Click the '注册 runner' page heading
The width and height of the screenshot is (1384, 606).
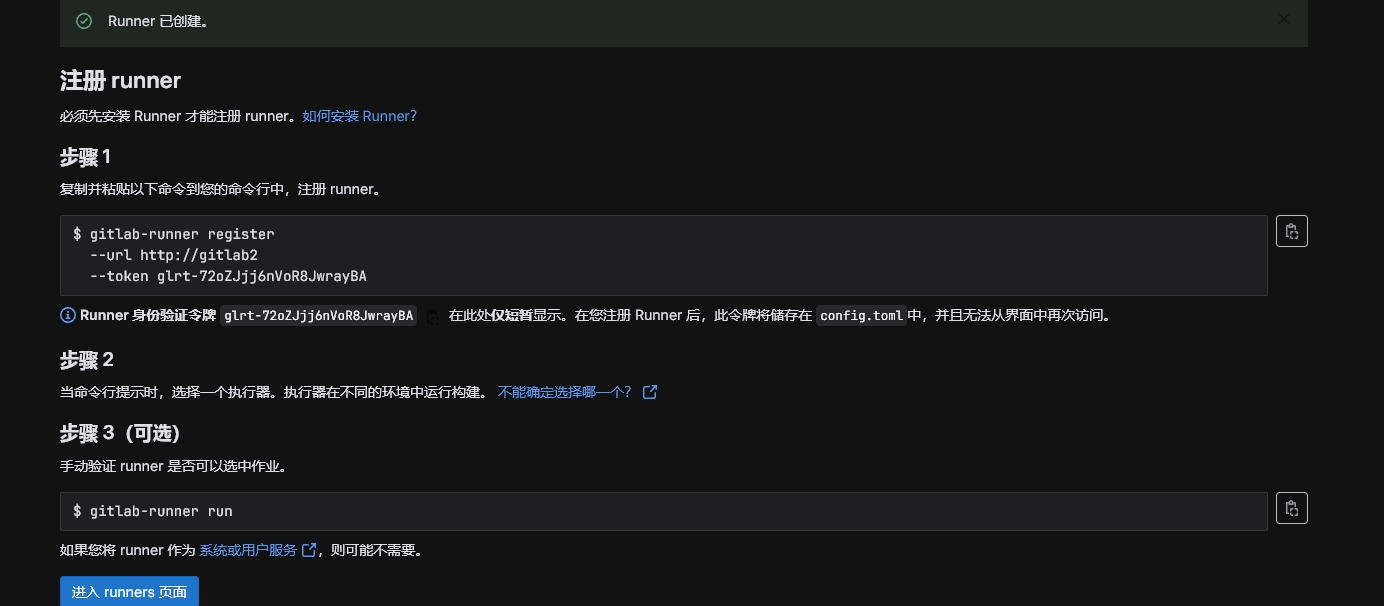pos(120,80)
